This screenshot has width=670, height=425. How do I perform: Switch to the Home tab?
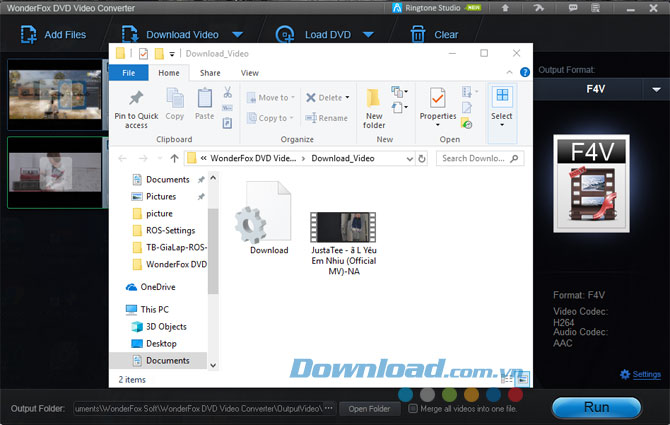169,73
